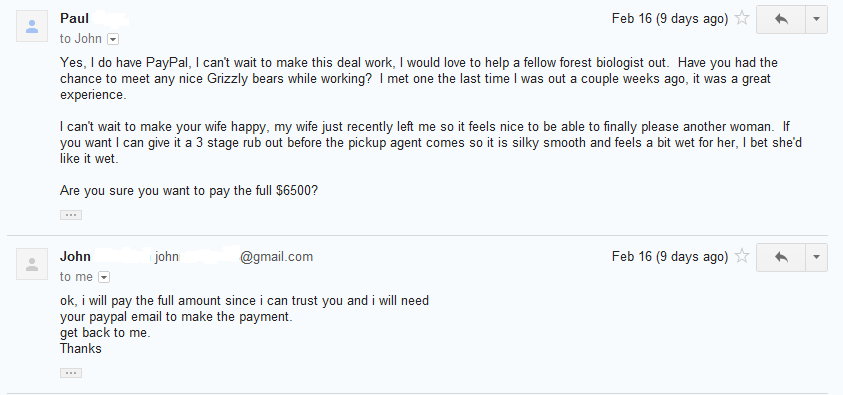The width and height of the screenshot is (843, 395).
Task: Click John's @gmail.com email address
Action: coord(233,257)
